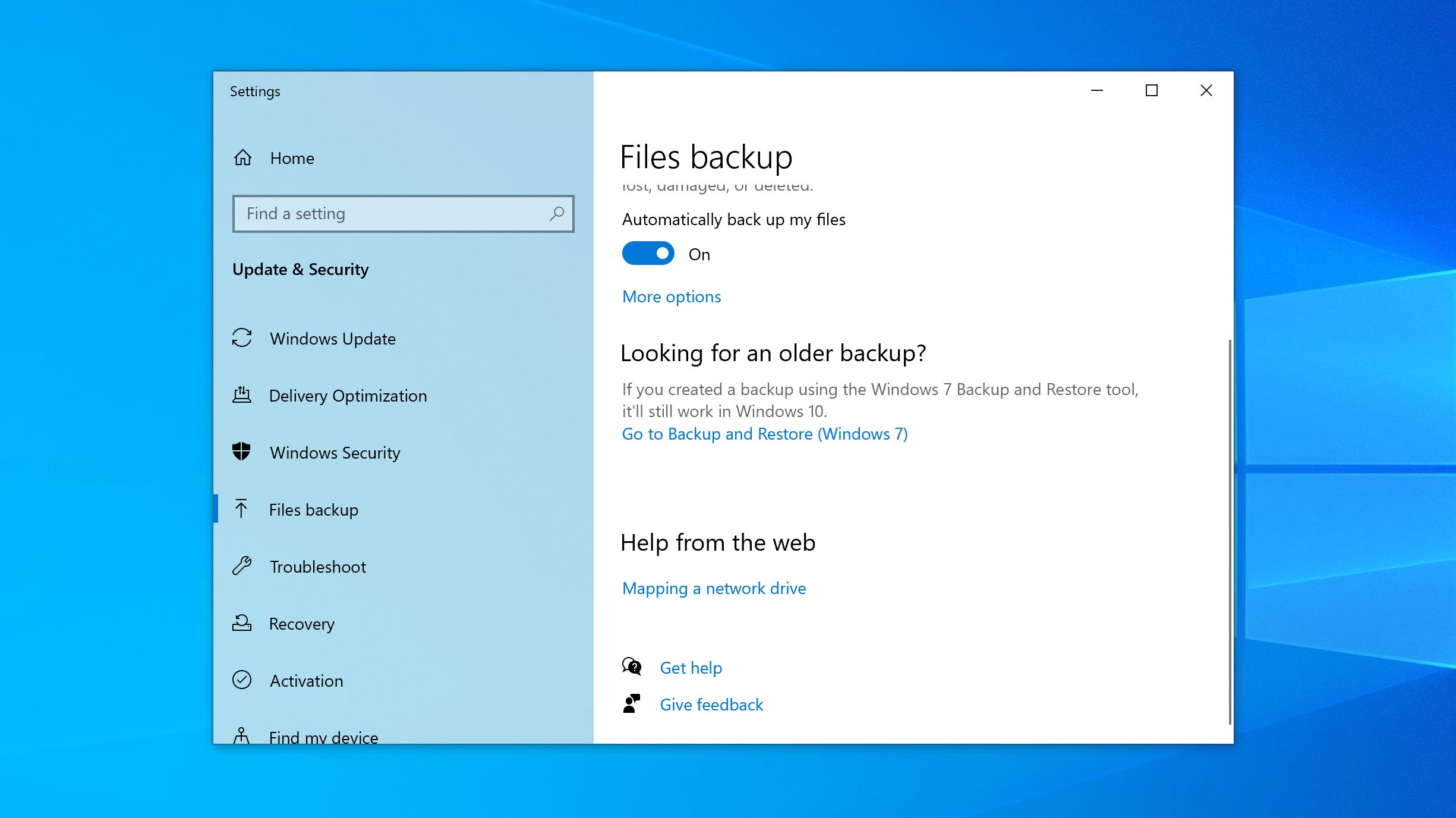
Task: Click the search magnifier in Find a setting
Action: (x=556, y=214)
